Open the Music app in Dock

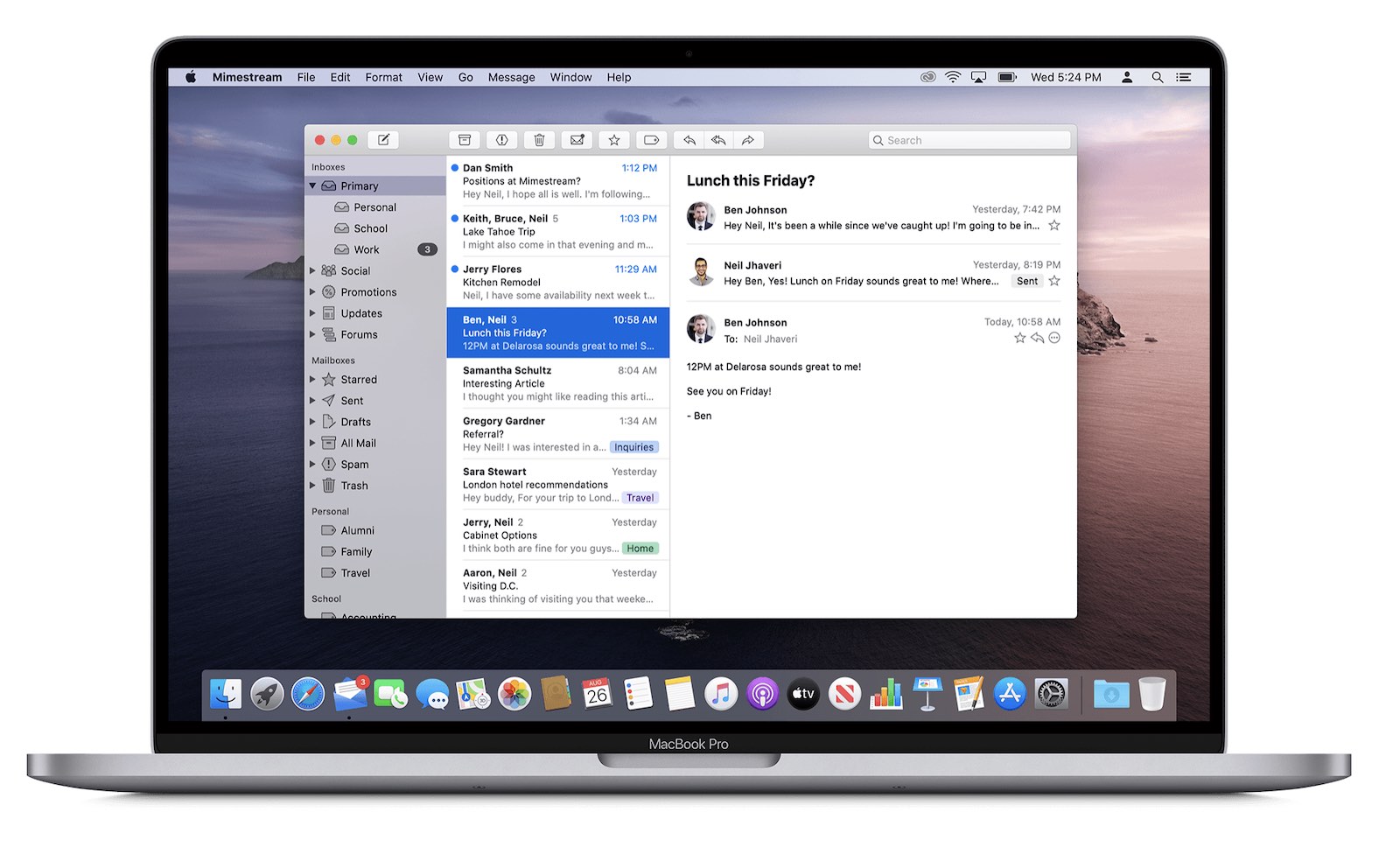point(721,695)
